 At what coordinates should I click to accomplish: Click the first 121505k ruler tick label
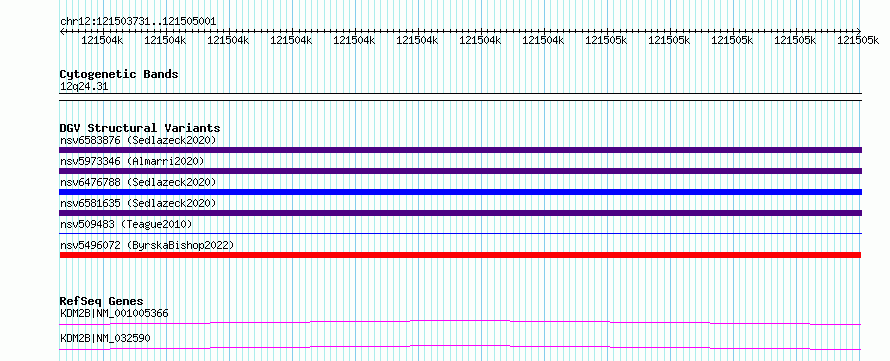click(x=606, y=40)
